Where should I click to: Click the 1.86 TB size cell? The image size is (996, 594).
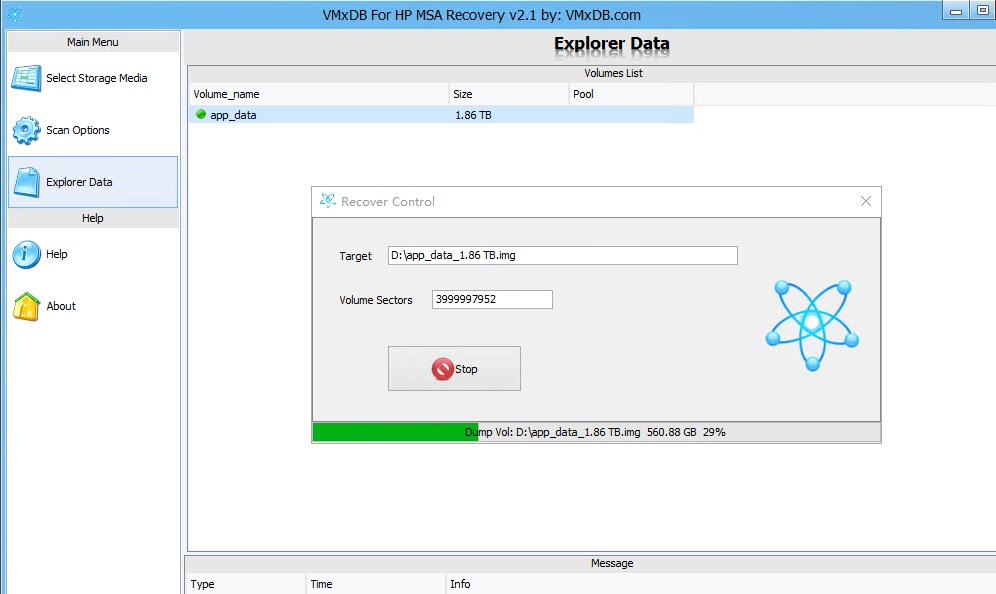473,115
